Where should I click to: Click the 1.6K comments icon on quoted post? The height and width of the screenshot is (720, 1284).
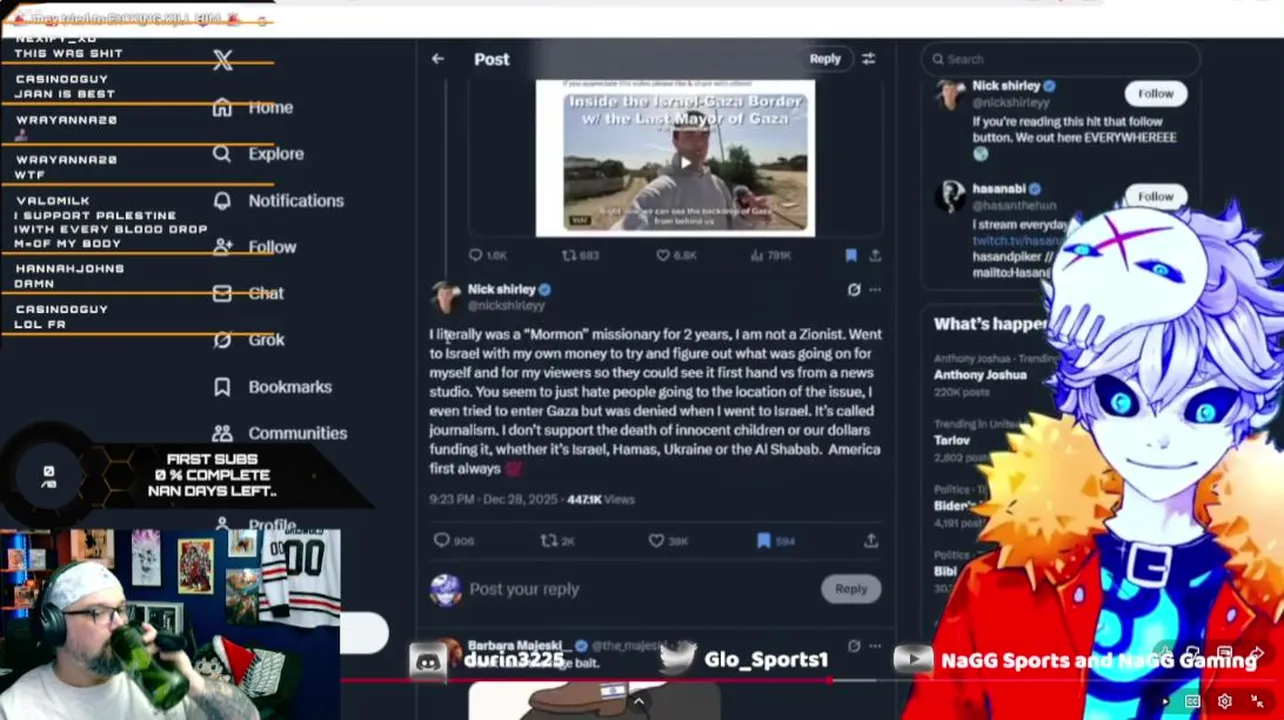[x=476, y=256]
